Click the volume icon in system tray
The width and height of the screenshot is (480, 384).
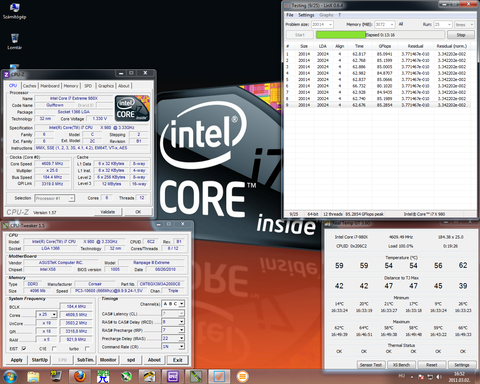pos(439,377)
